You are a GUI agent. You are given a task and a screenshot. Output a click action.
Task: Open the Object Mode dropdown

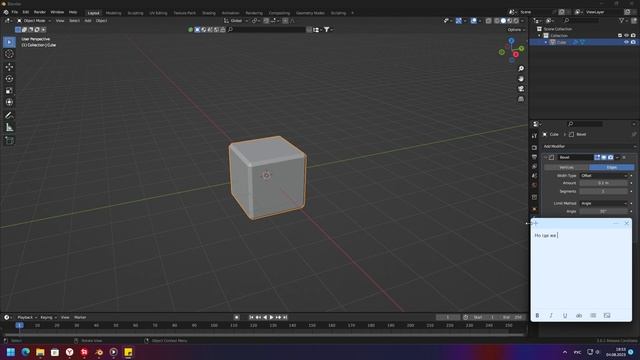pyautogui.click(x=34, y=21)
